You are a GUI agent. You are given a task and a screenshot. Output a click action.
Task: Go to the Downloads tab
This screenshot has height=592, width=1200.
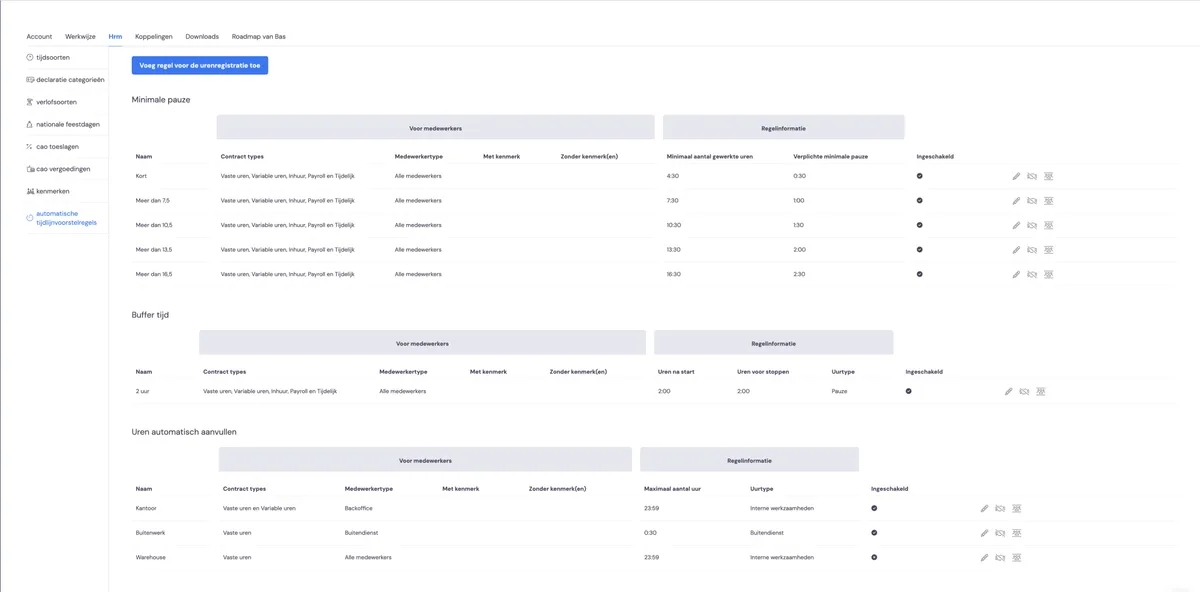[202, 36]
